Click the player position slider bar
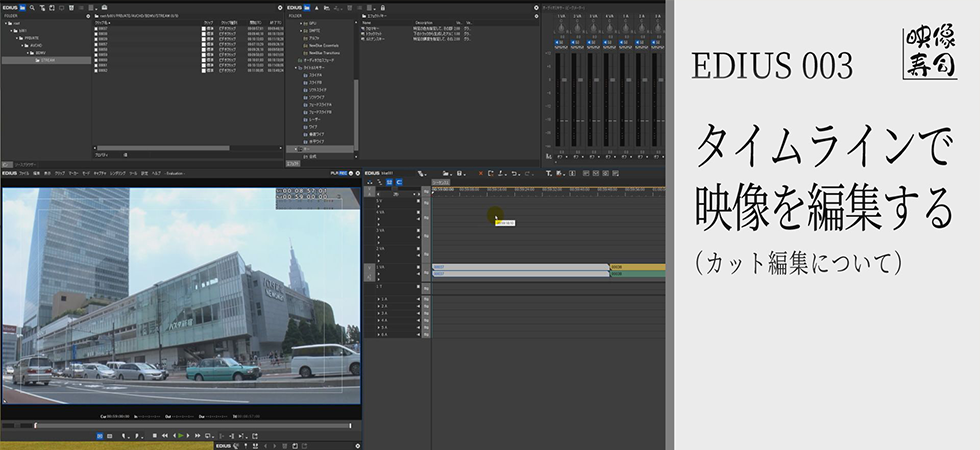The width and height of the screenshot is (980, 450). pyautogui.click(x=192, y=426)
